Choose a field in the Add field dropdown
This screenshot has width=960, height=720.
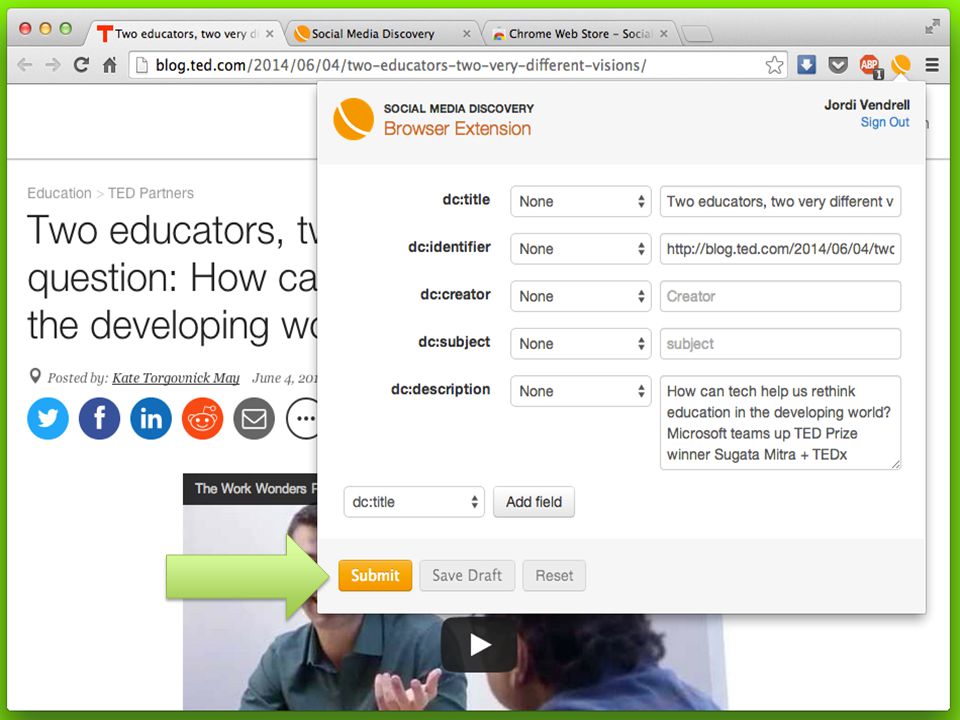click(414, 502)
